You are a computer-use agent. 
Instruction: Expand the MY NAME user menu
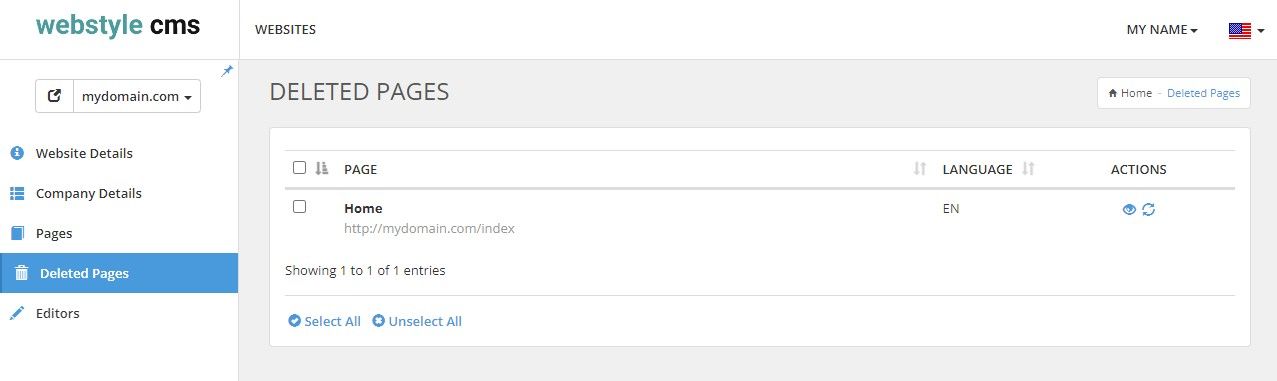pos(1162,30)
